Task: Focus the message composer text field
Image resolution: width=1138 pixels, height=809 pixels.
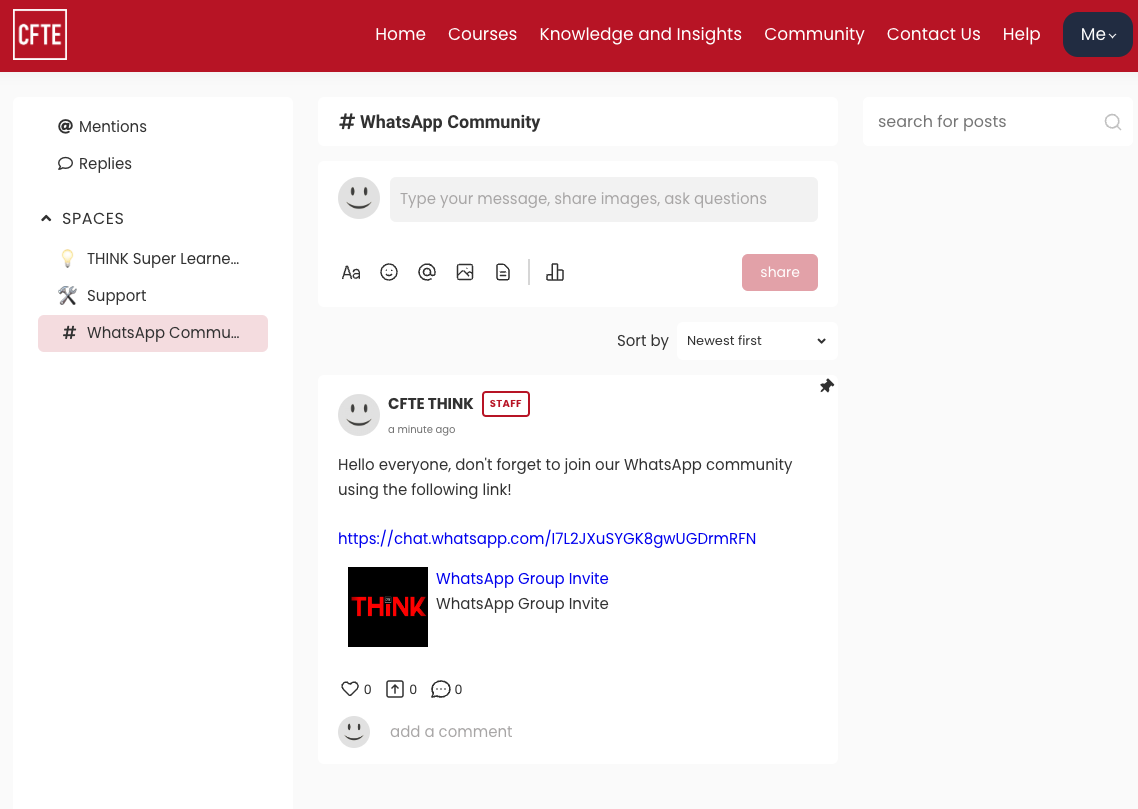Action: click(x=604, y=199)
